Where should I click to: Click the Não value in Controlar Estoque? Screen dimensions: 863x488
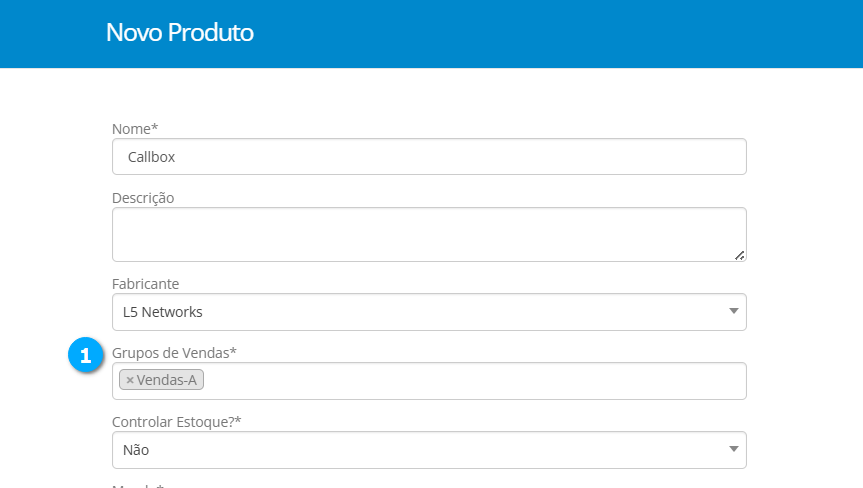[135, 450]
